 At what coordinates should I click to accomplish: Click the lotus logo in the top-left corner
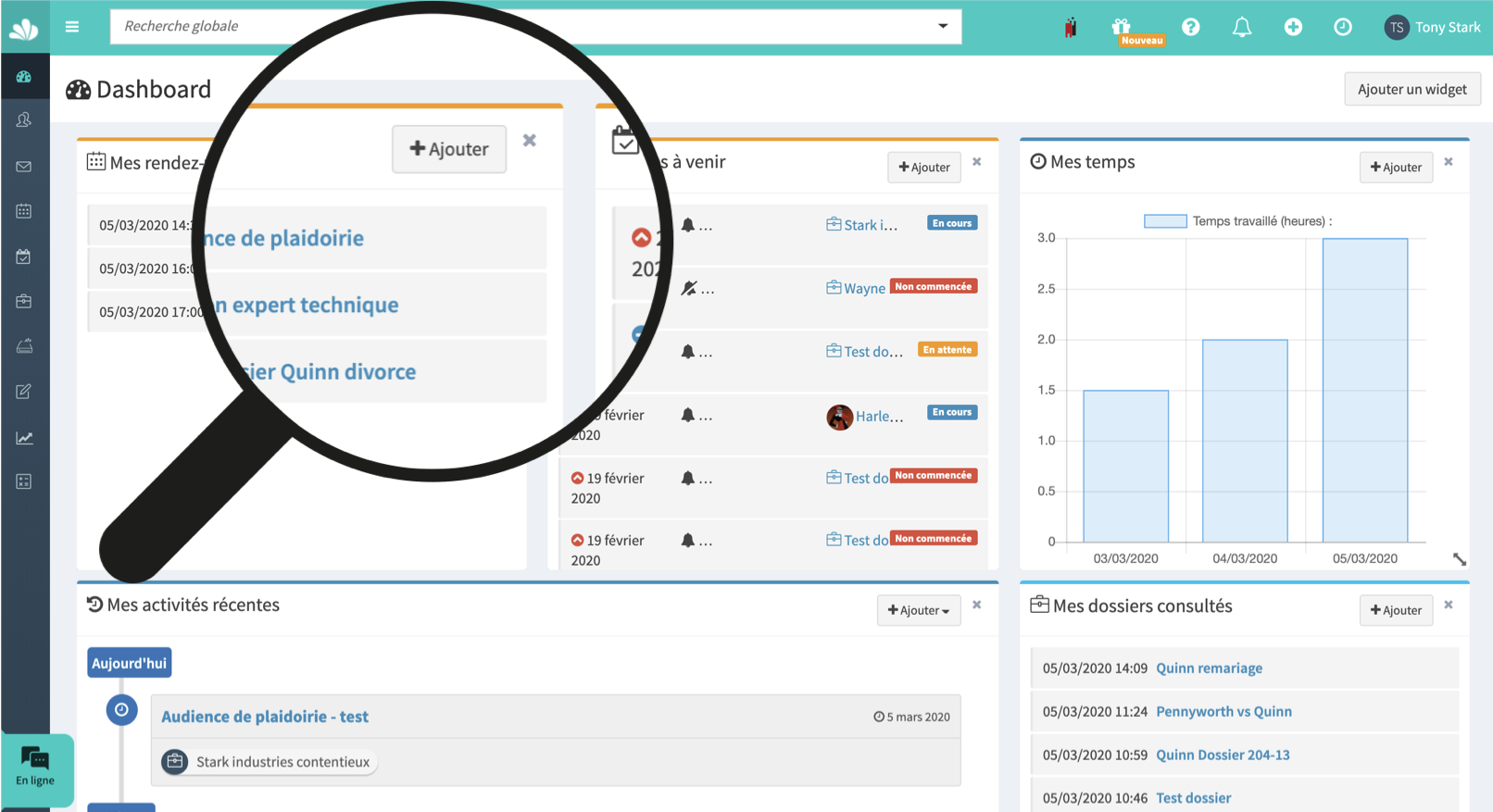point(24,28)
